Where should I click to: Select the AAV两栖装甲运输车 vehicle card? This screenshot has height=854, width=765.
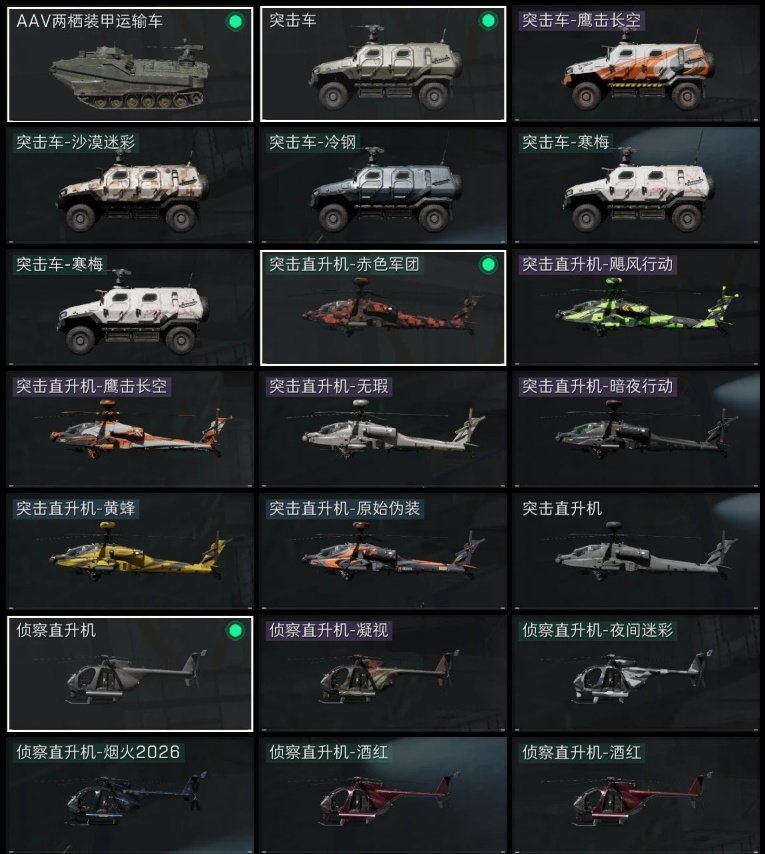coord(130,64)
